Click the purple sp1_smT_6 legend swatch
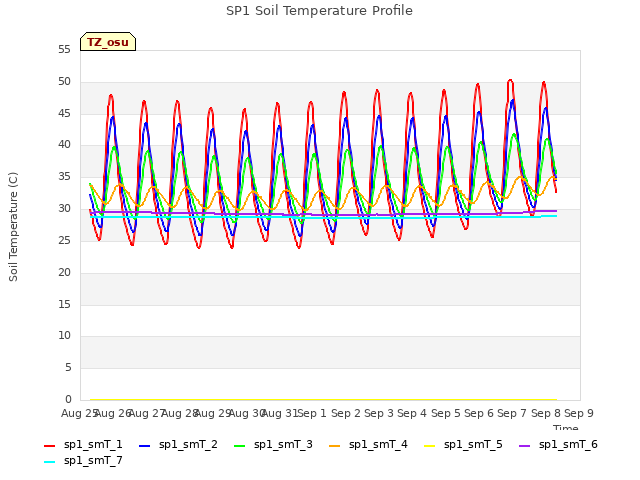Screen dimensions: 640x480 [524, 446]
